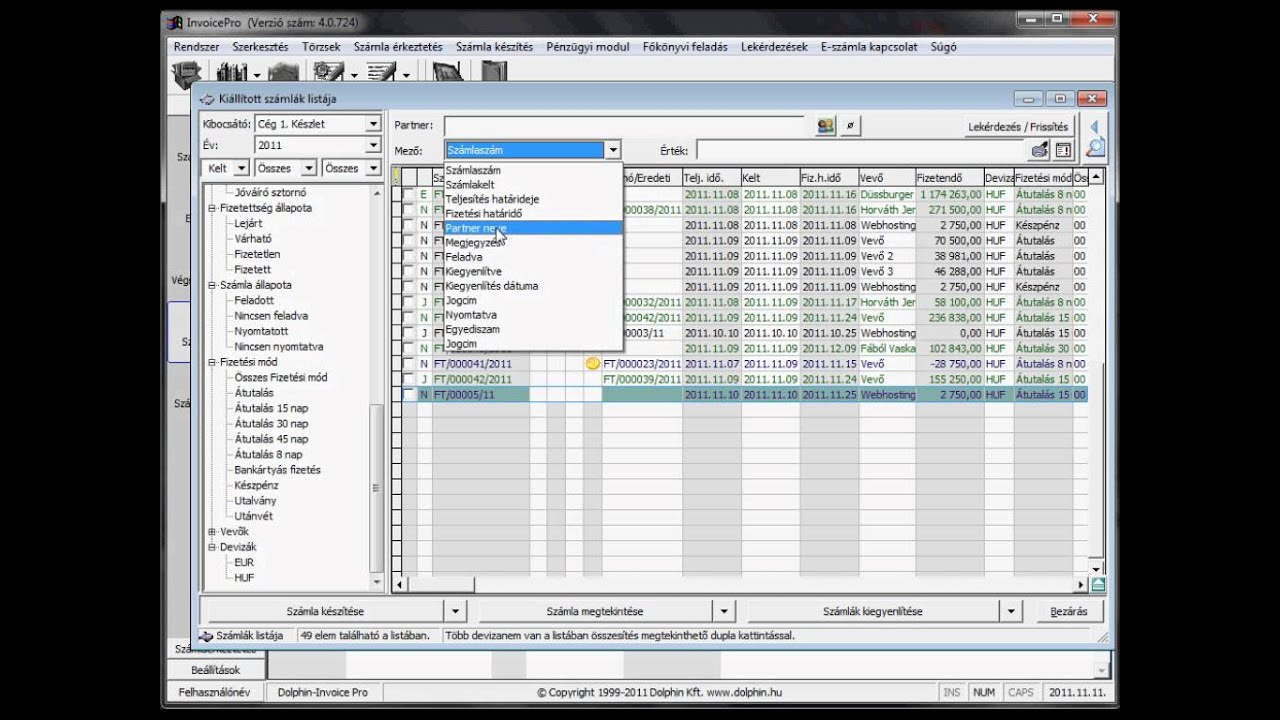
Task: Click yellow coin icon in FT/000041/2011 row
Action: [592, 364]
